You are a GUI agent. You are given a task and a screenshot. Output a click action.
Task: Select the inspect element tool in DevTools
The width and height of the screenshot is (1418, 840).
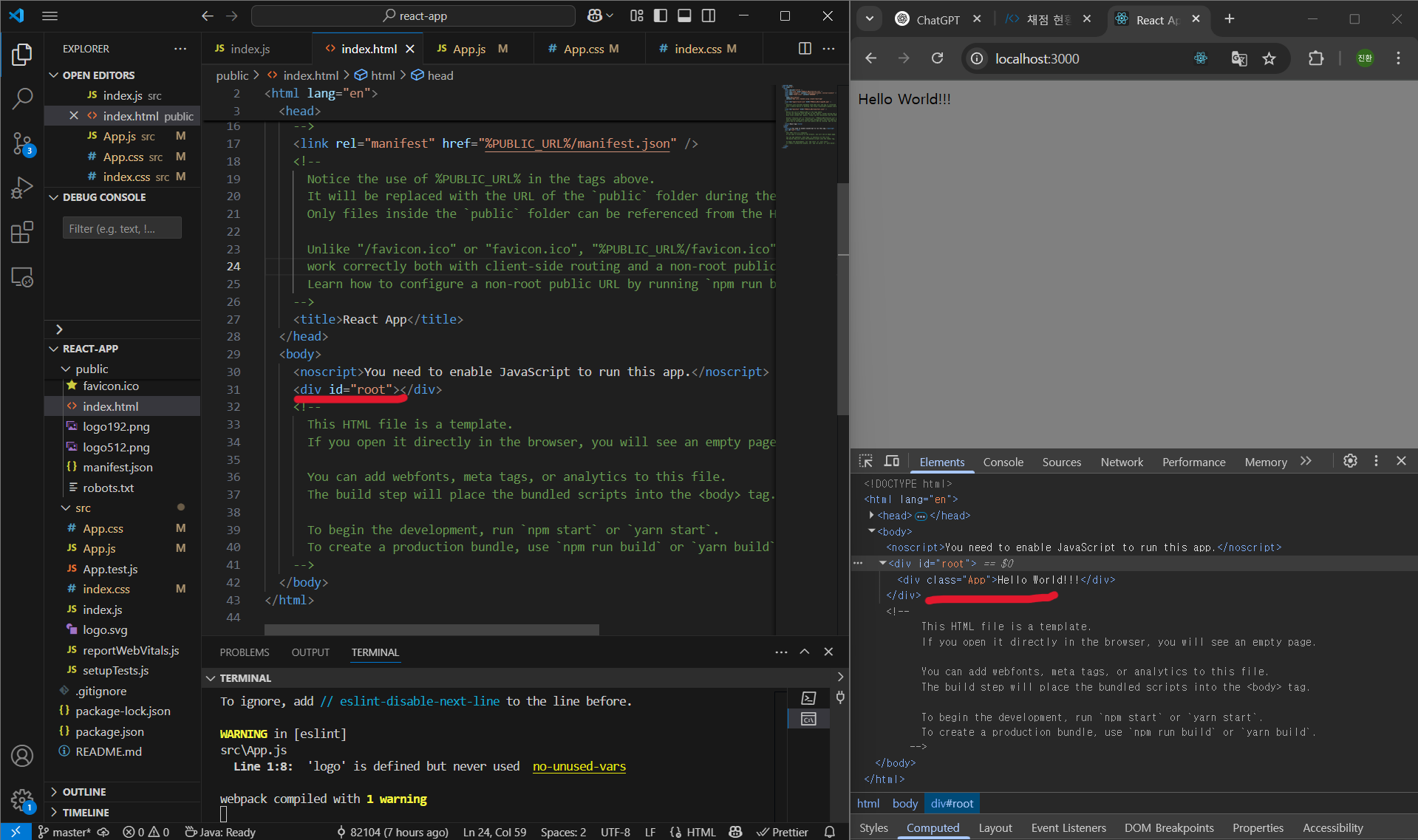(865, 461)
